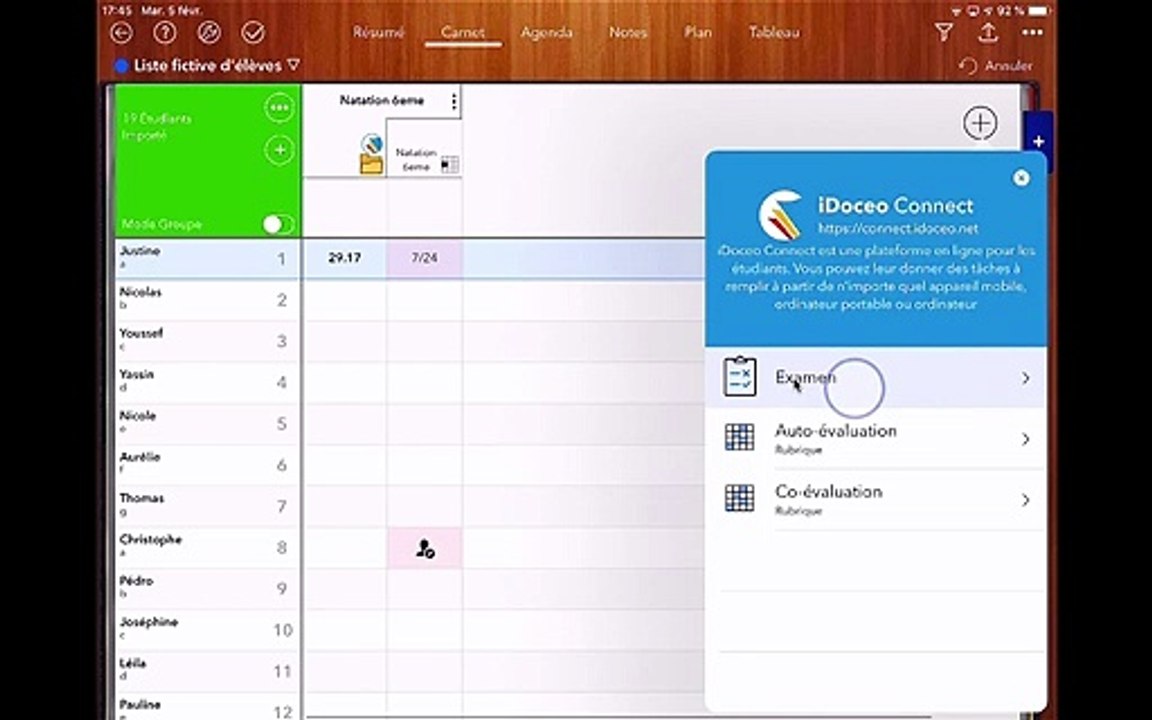Open the connect.idoceo.net link
1152x720 pixels.
pos(898,228)
